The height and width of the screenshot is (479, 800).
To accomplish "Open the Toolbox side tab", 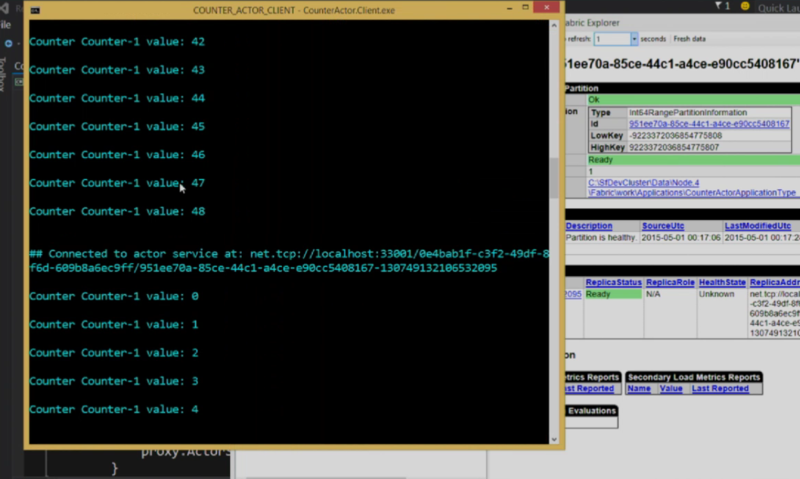I will tap(3, 74).
